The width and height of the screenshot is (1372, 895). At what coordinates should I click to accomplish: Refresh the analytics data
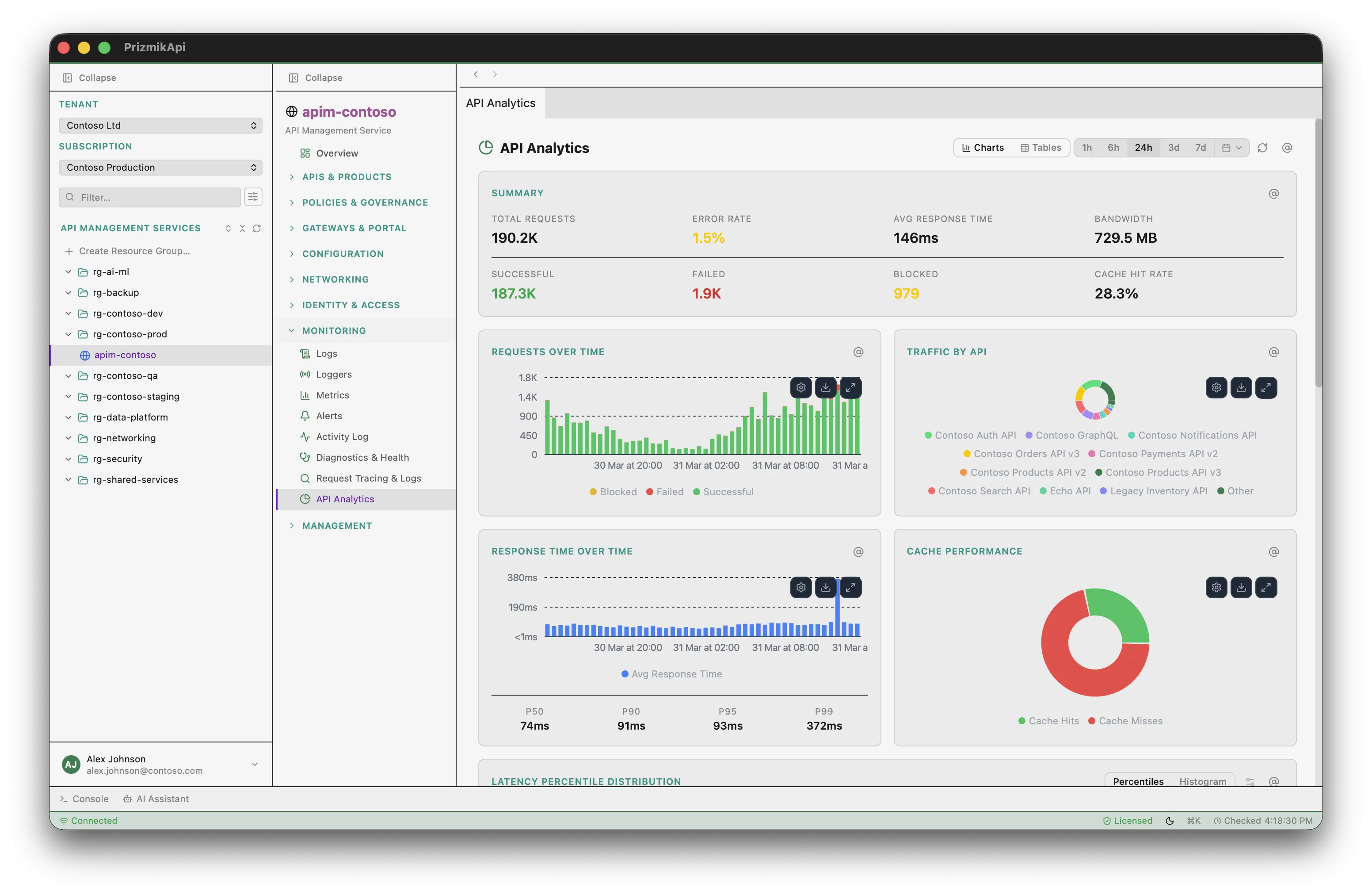click(x=1262, y=148)
